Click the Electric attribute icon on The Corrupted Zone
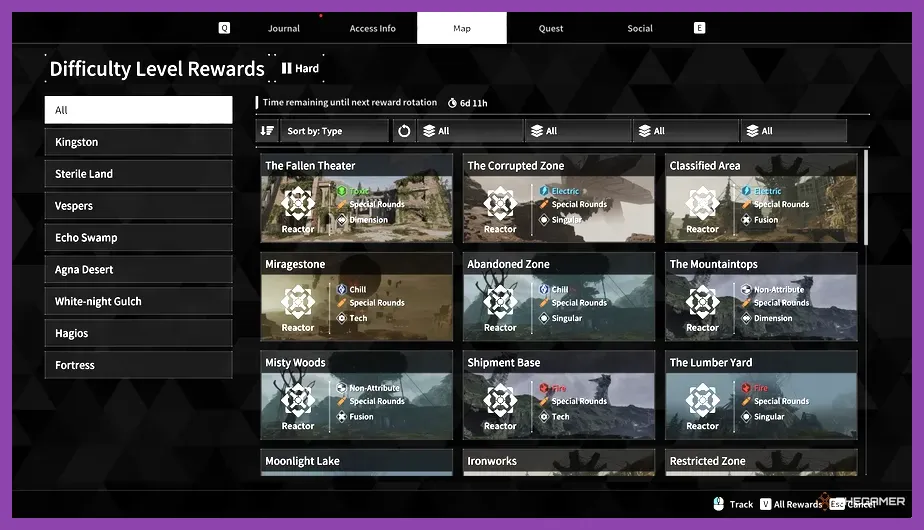The width and height of the screenshot is (924, 530). [544, 191]
